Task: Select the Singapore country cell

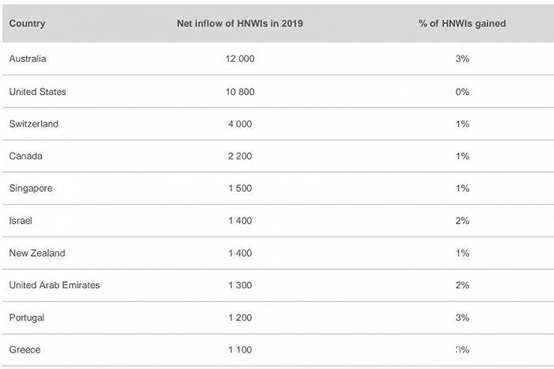Action: (31, 188)
